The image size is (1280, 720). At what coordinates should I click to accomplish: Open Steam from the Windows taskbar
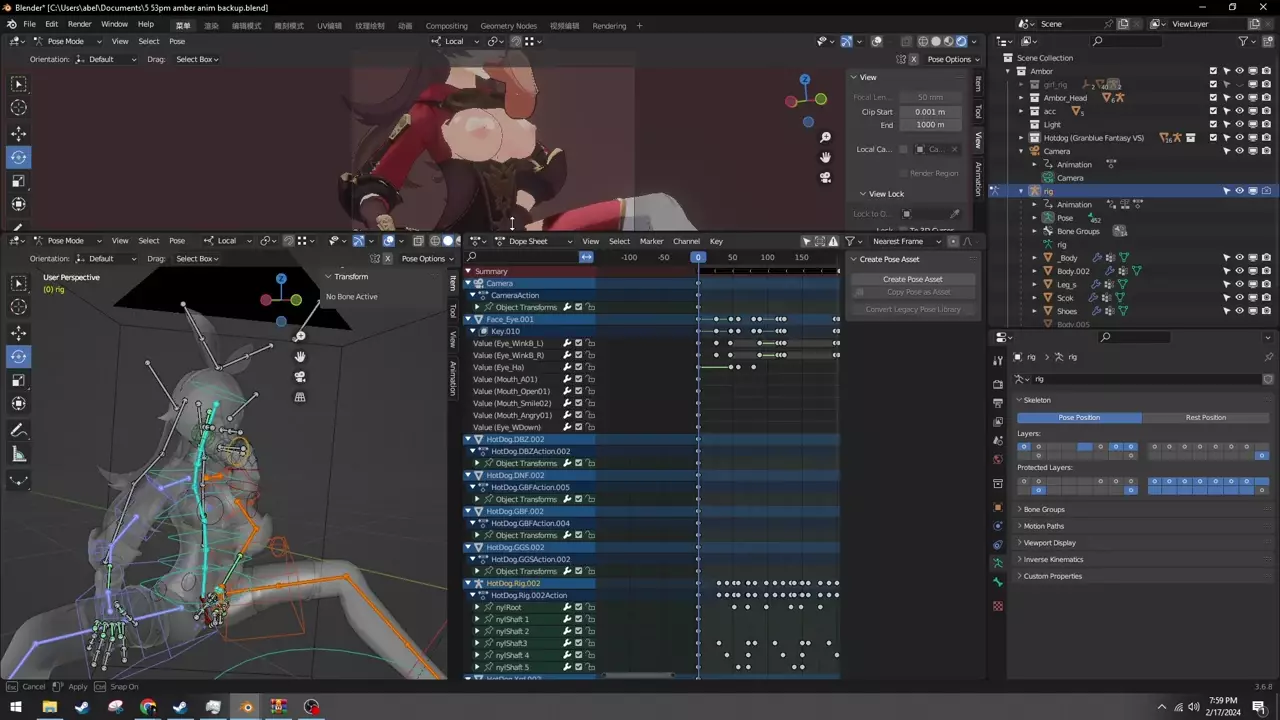(82, 707)
